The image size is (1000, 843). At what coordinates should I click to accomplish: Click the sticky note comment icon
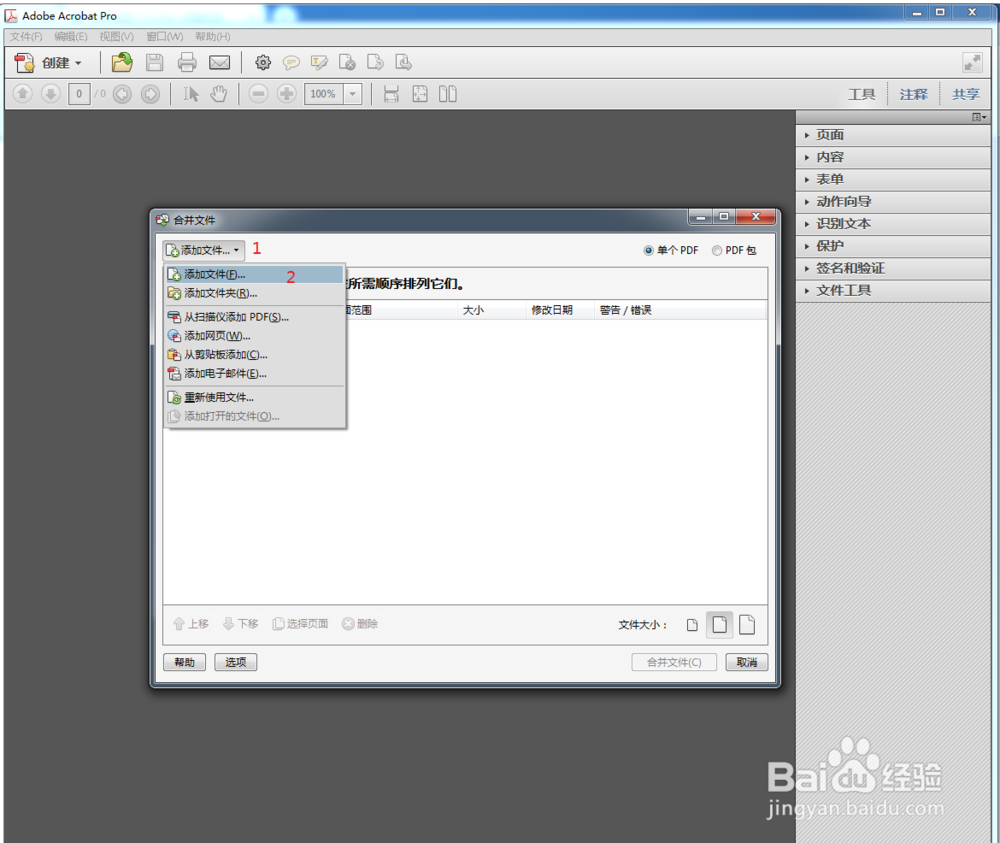[291, 62]
